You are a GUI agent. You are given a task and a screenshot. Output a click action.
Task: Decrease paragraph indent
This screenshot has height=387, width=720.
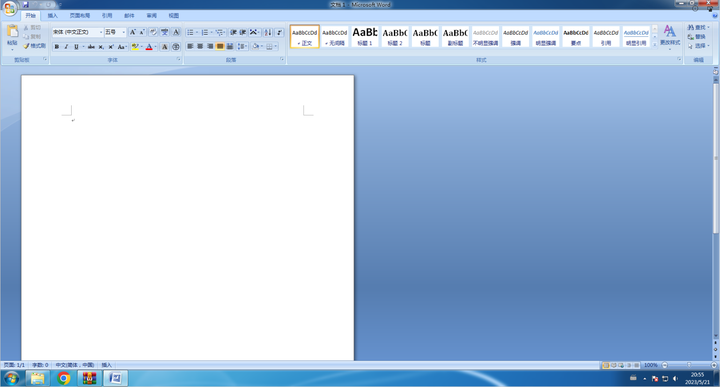pyautogui.click(x=233, y=32)
